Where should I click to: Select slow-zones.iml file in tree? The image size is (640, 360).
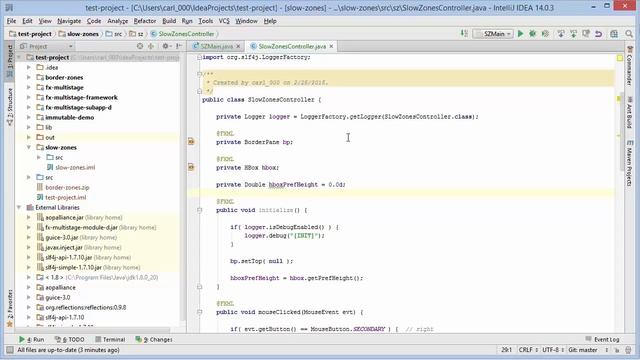coord(75,167)
